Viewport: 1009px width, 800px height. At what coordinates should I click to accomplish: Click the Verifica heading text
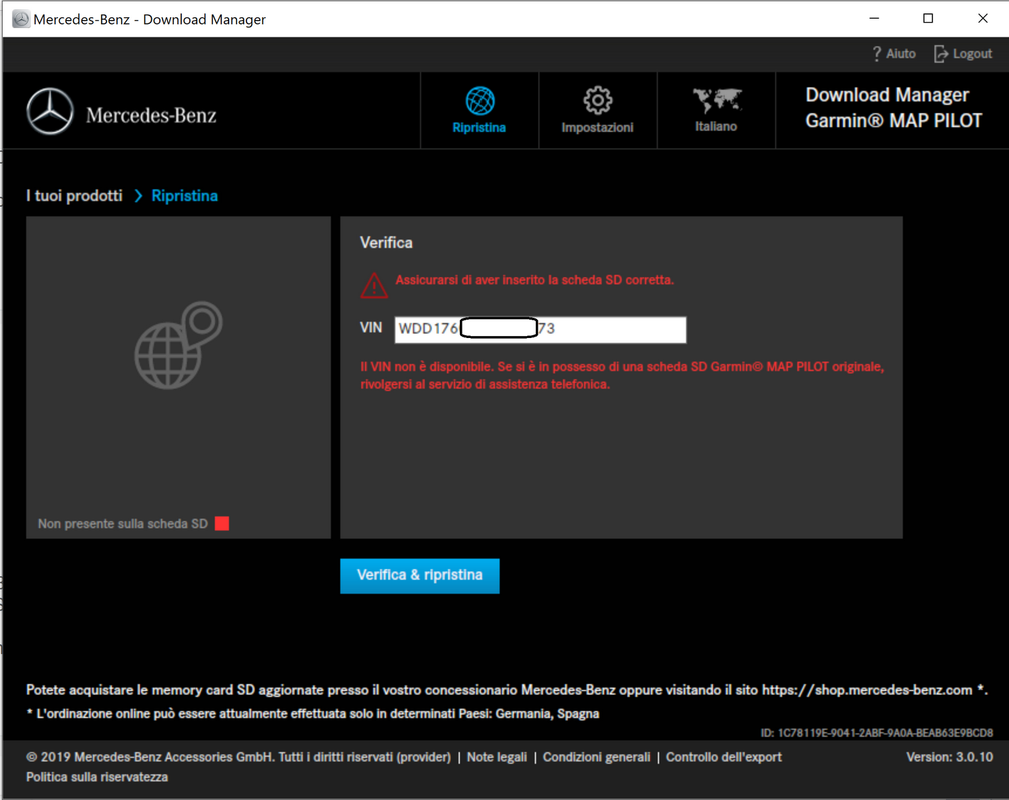click(386, 243)
